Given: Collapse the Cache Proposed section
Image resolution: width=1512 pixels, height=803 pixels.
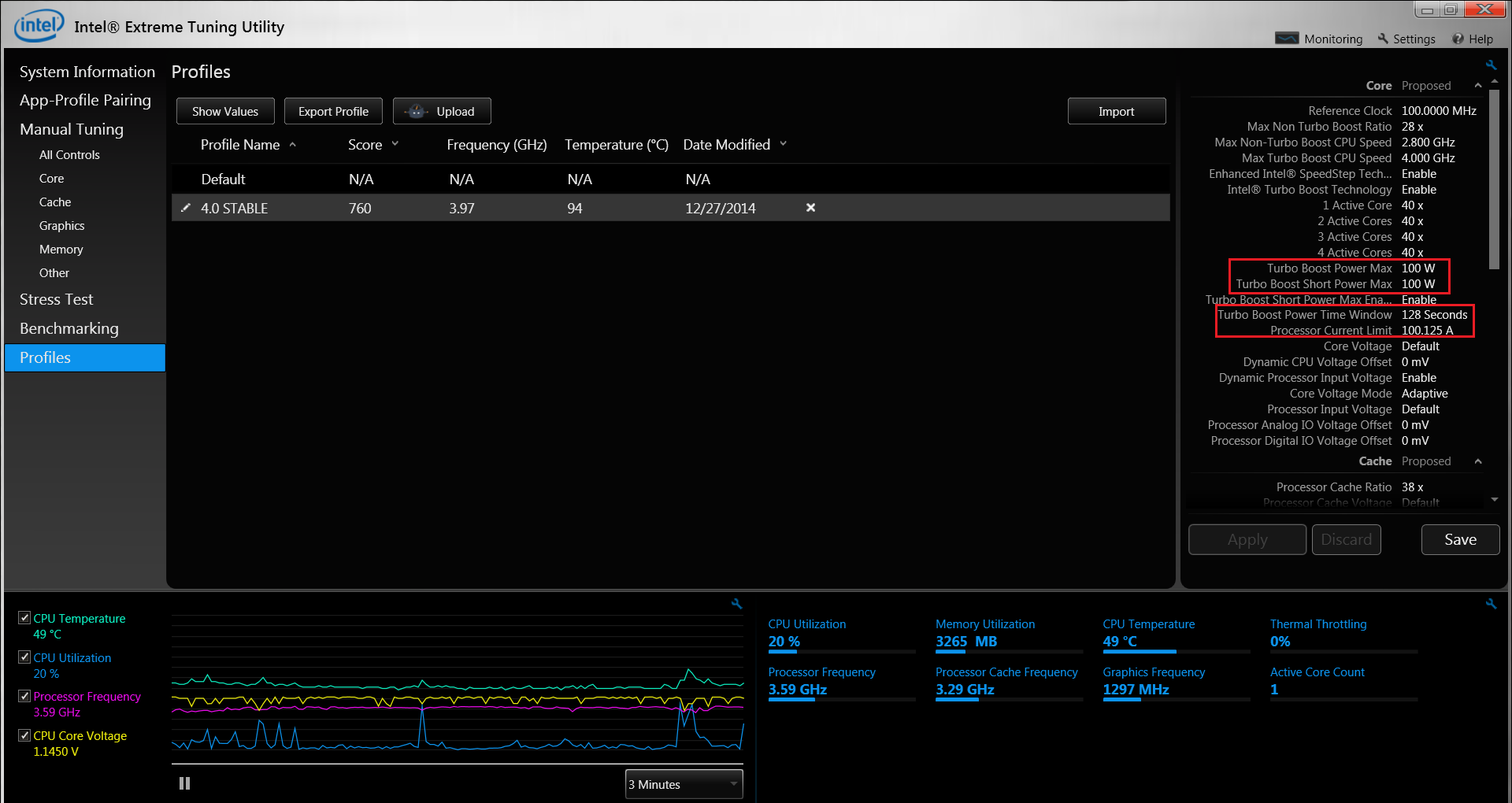Looking at the screenshot, I should pyautogui.click(x=1478, y=461).
